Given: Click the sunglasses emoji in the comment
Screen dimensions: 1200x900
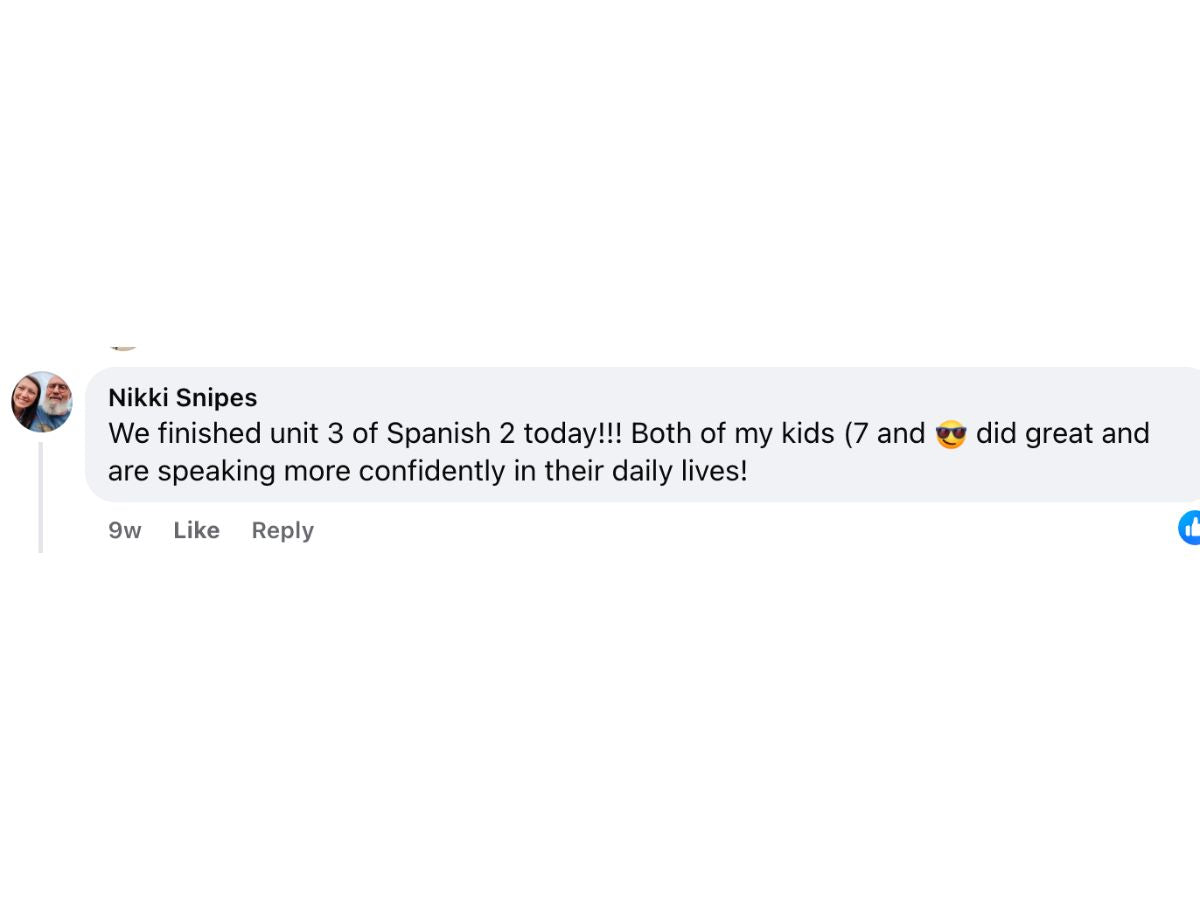Looking at the screenshot, I should pos(950,435).
